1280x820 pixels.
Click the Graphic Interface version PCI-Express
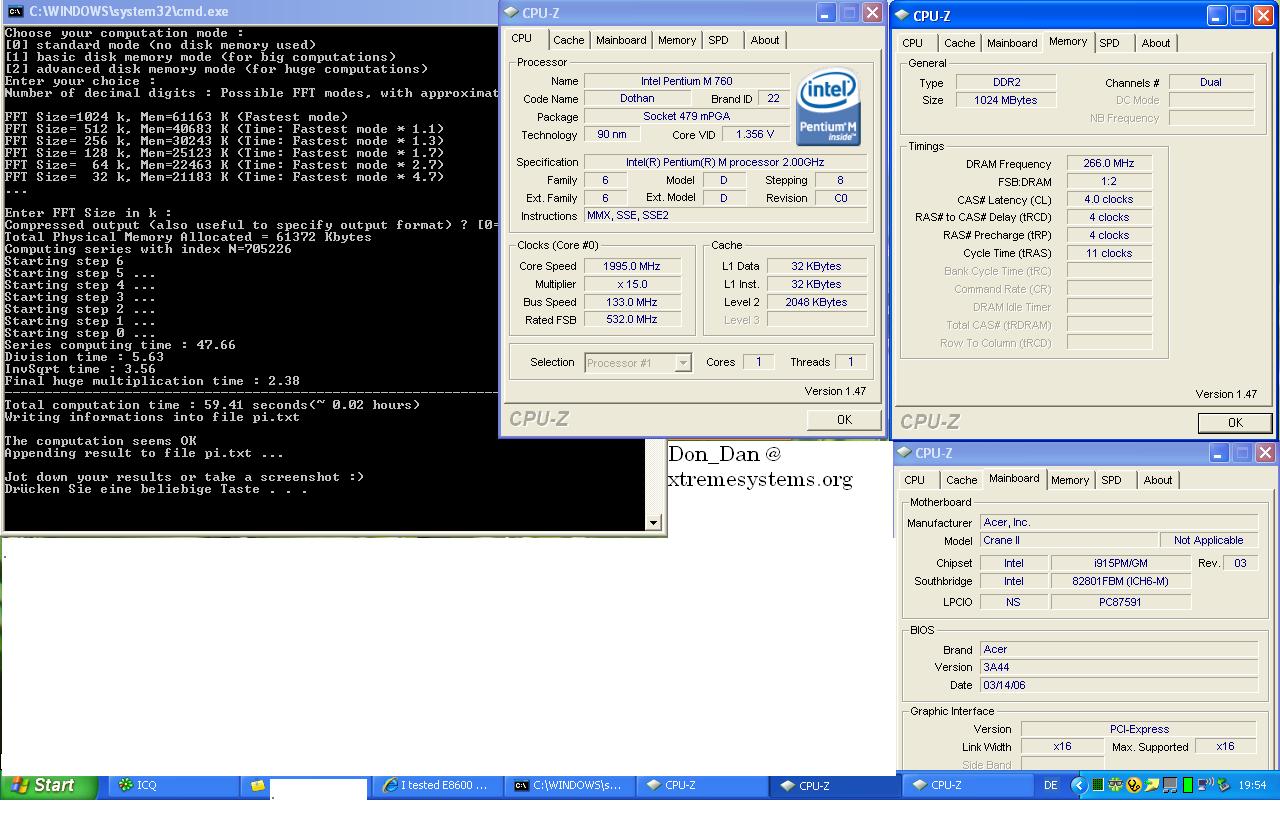pyautogui.click(x=1138, y=729)
